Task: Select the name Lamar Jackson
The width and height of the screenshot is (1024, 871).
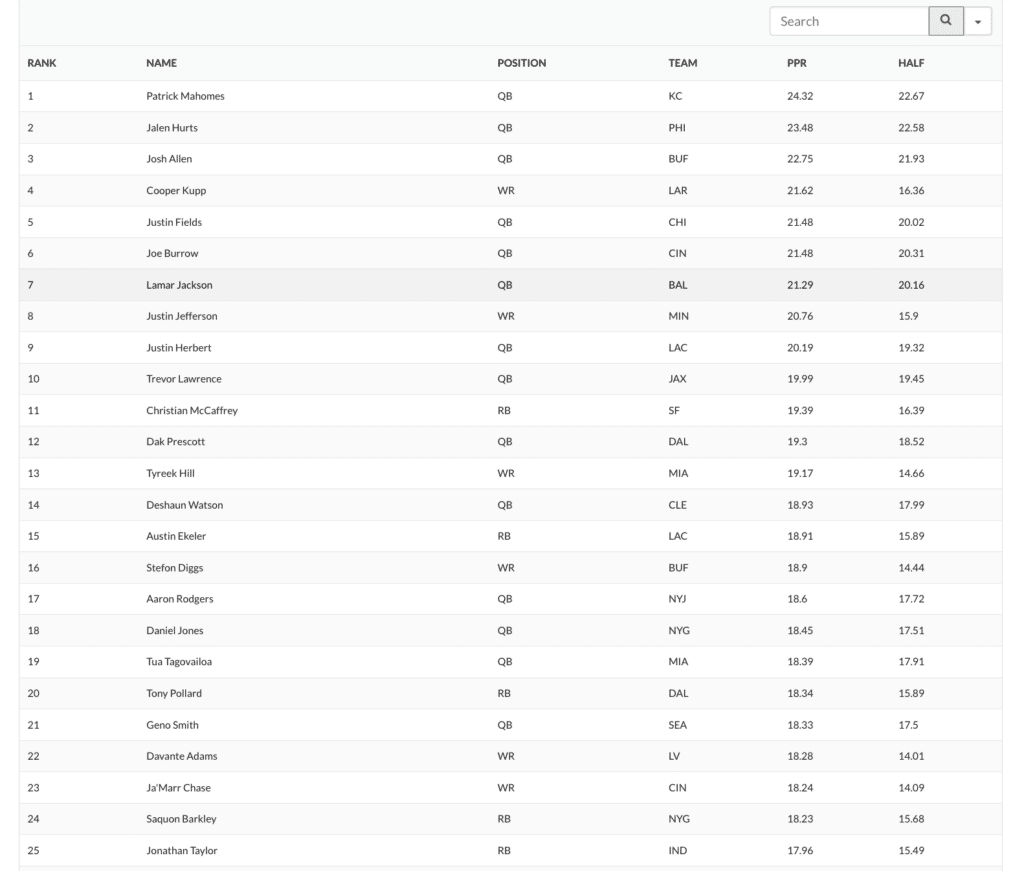Action: [x=179, y=285]
